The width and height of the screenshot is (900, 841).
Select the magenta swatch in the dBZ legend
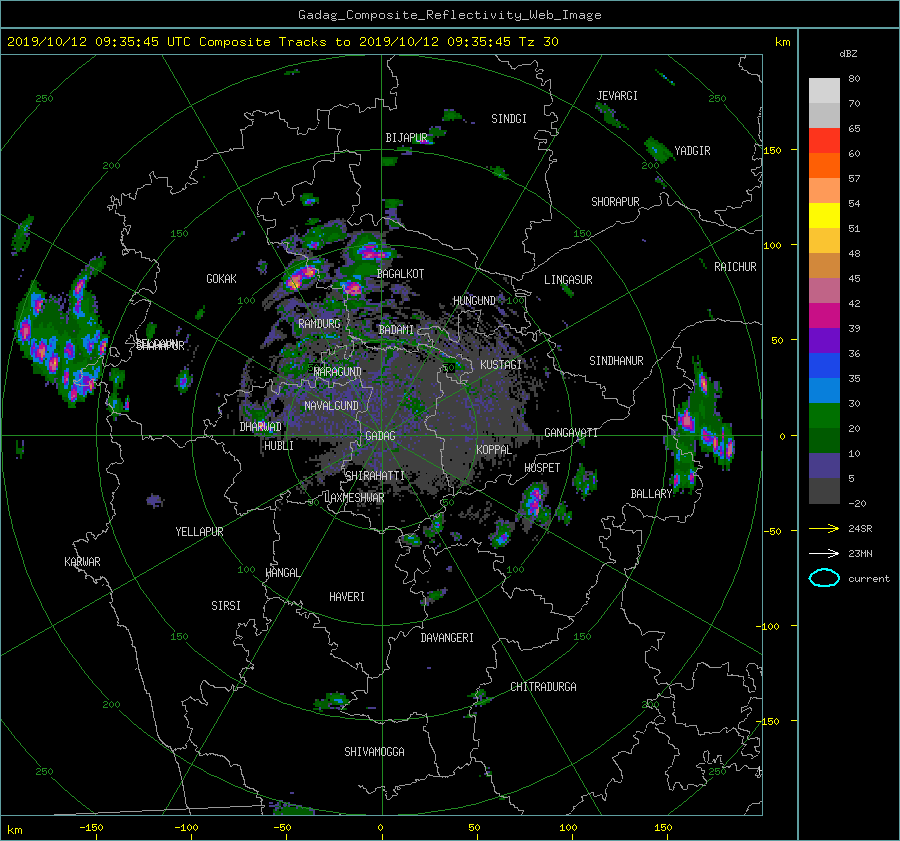click(x=824, y=315)
